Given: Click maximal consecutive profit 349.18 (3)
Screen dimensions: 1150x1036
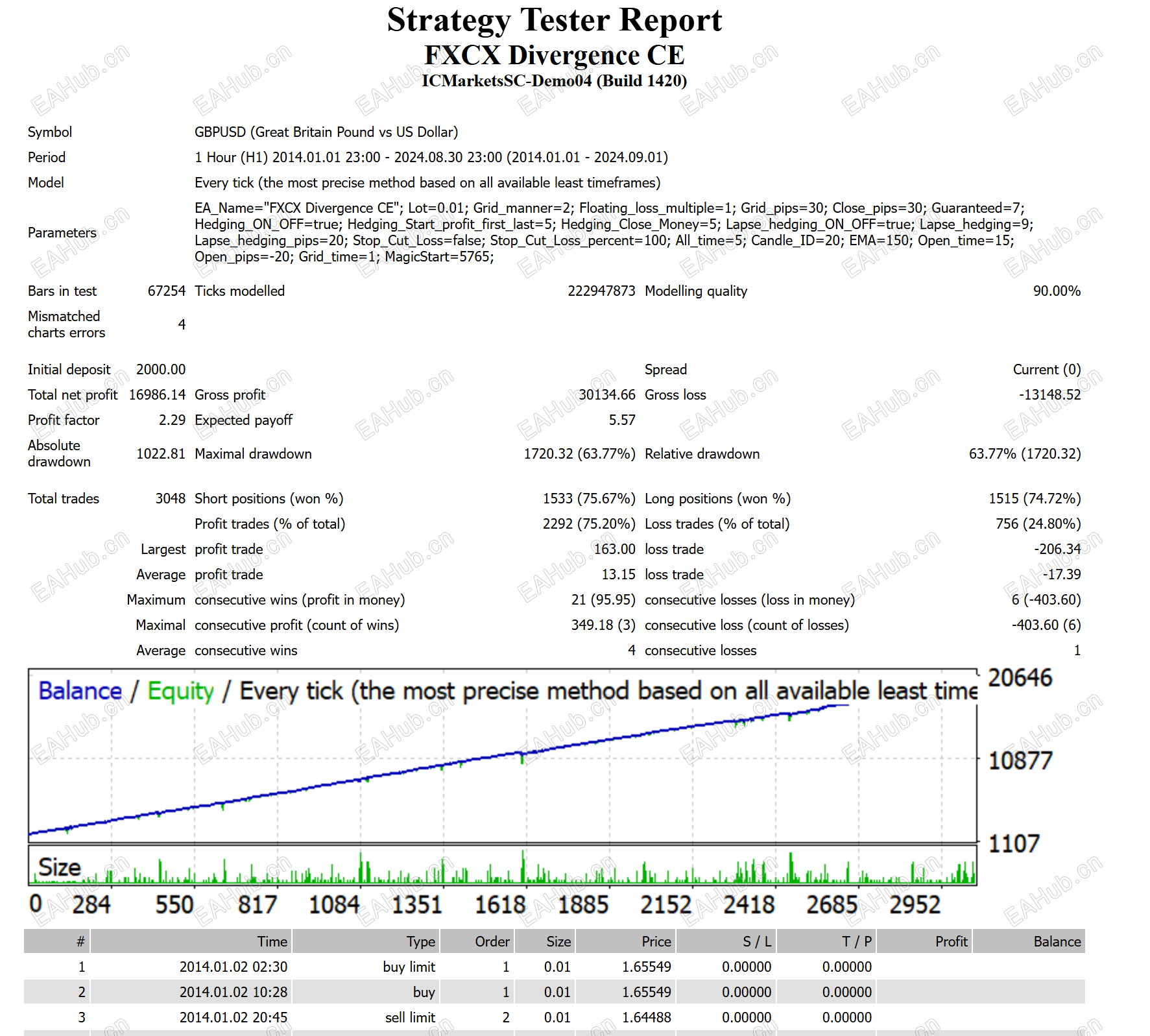Looking at the screenshot, I should 603,625.
